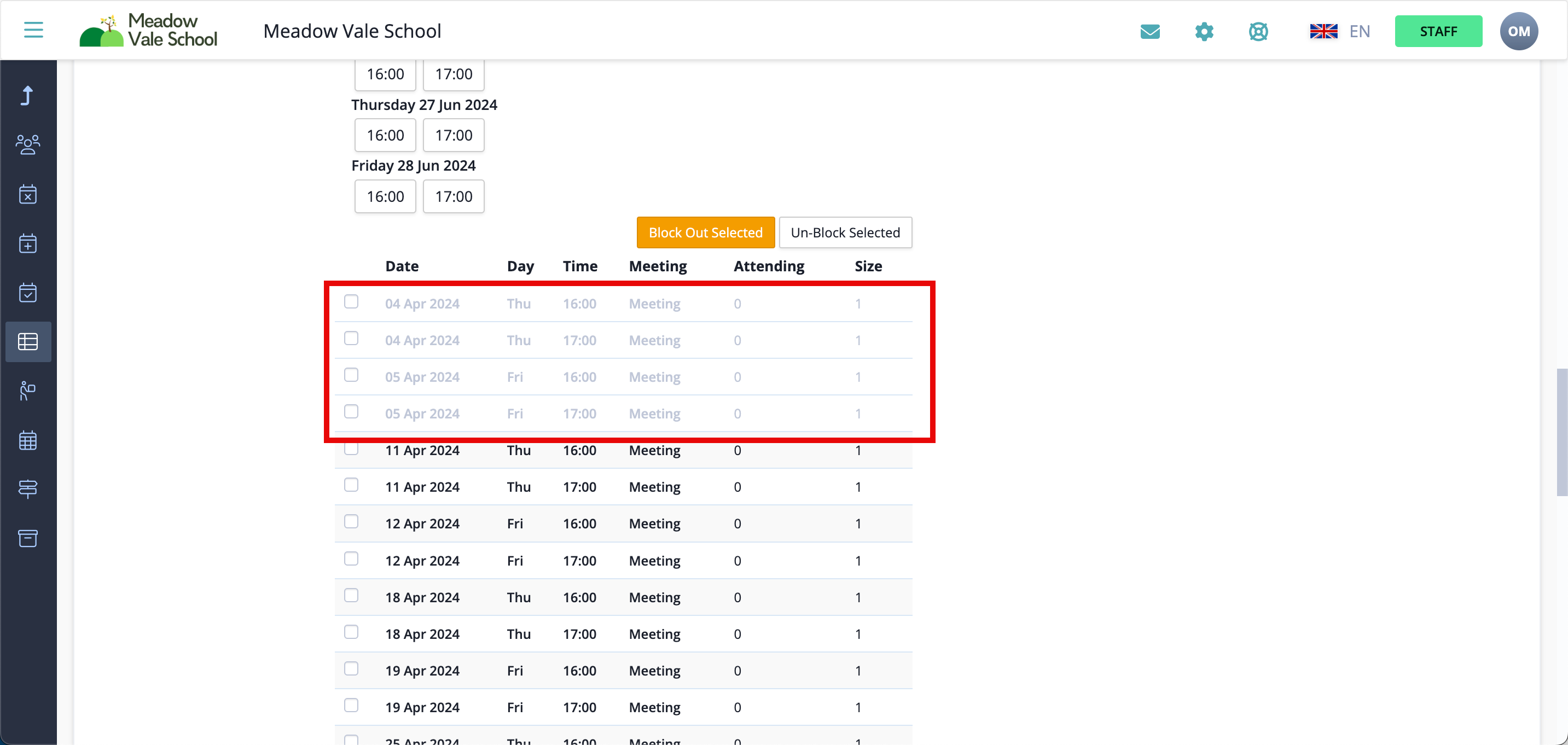Open calendar with checkmark sidebar icon
Screen dimensions: 1568x745
[x=28, y=293]
